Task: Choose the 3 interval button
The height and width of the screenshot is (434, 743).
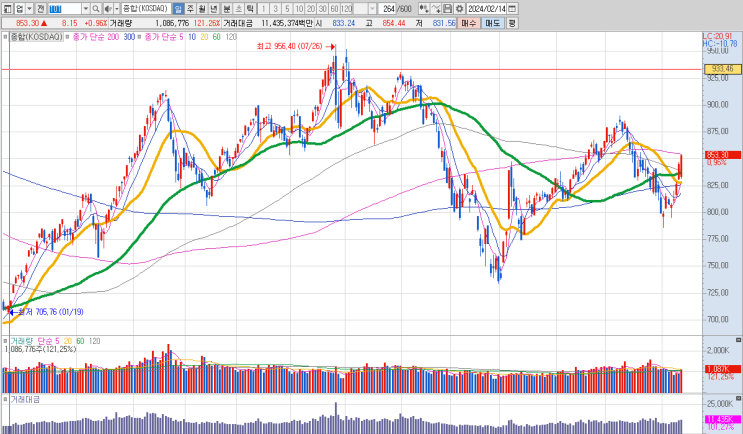Action: tap(276, 9)
